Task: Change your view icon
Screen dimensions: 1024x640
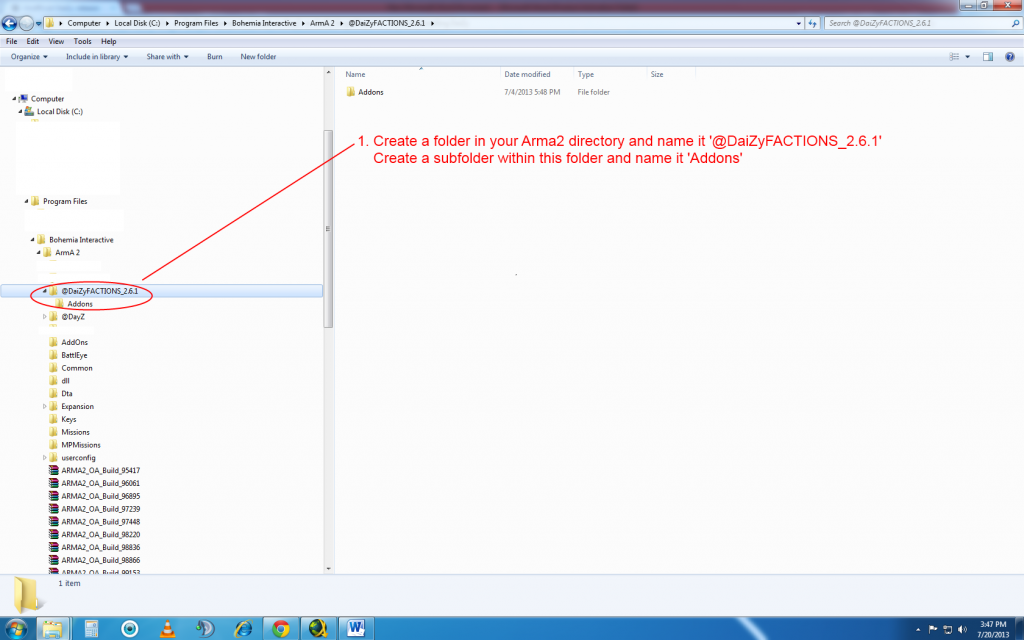Action: (954, 57)
